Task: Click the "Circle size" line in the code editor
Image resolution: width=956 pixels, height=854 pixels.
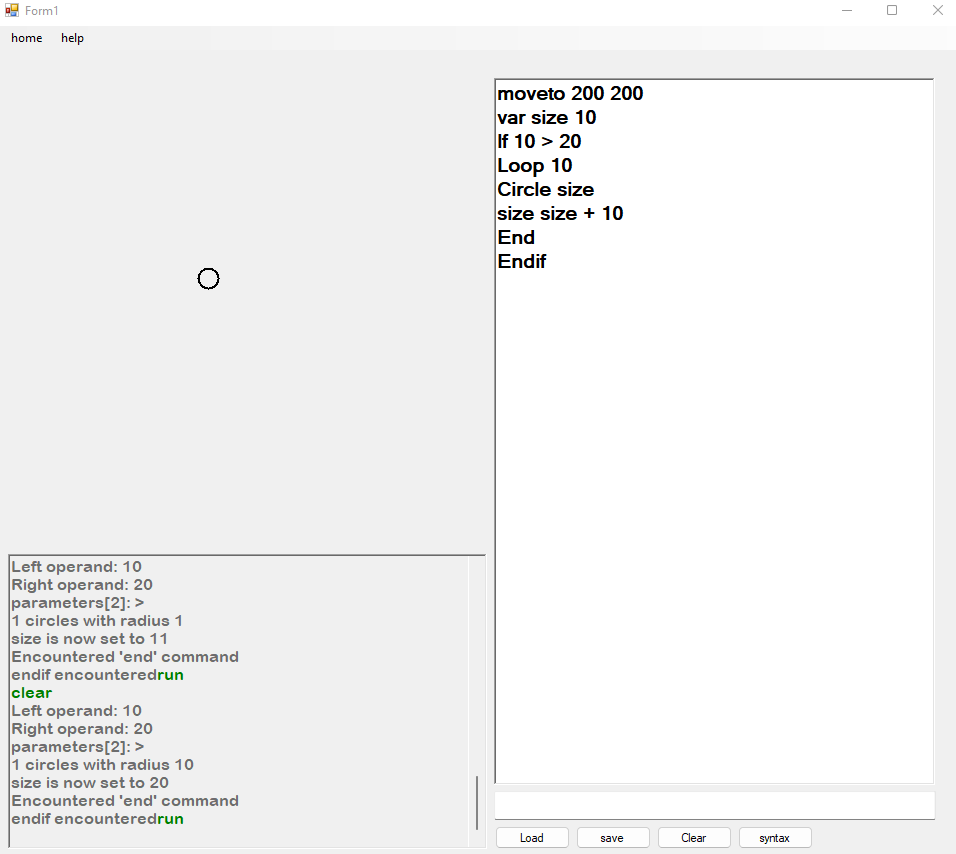Action: [545, 189]
